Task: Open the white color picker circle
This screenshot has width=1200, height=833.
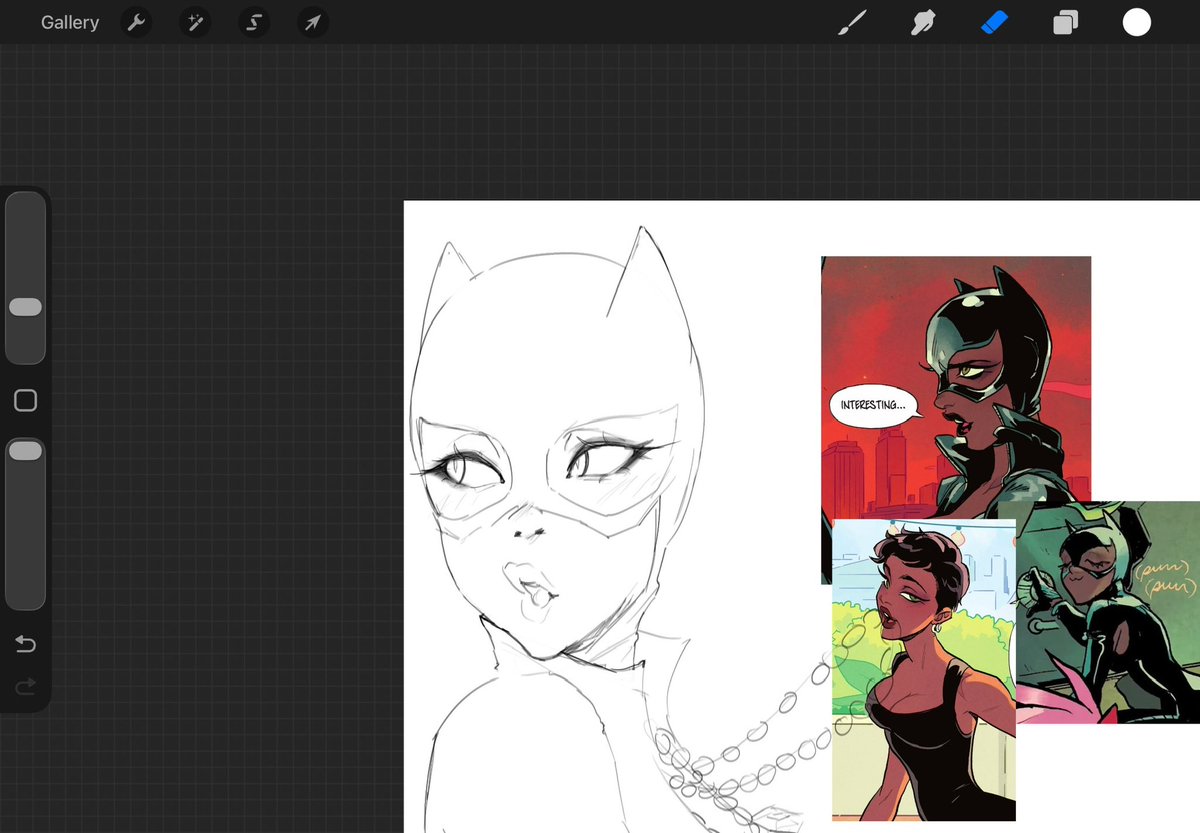Action: tap(1137, 22)
